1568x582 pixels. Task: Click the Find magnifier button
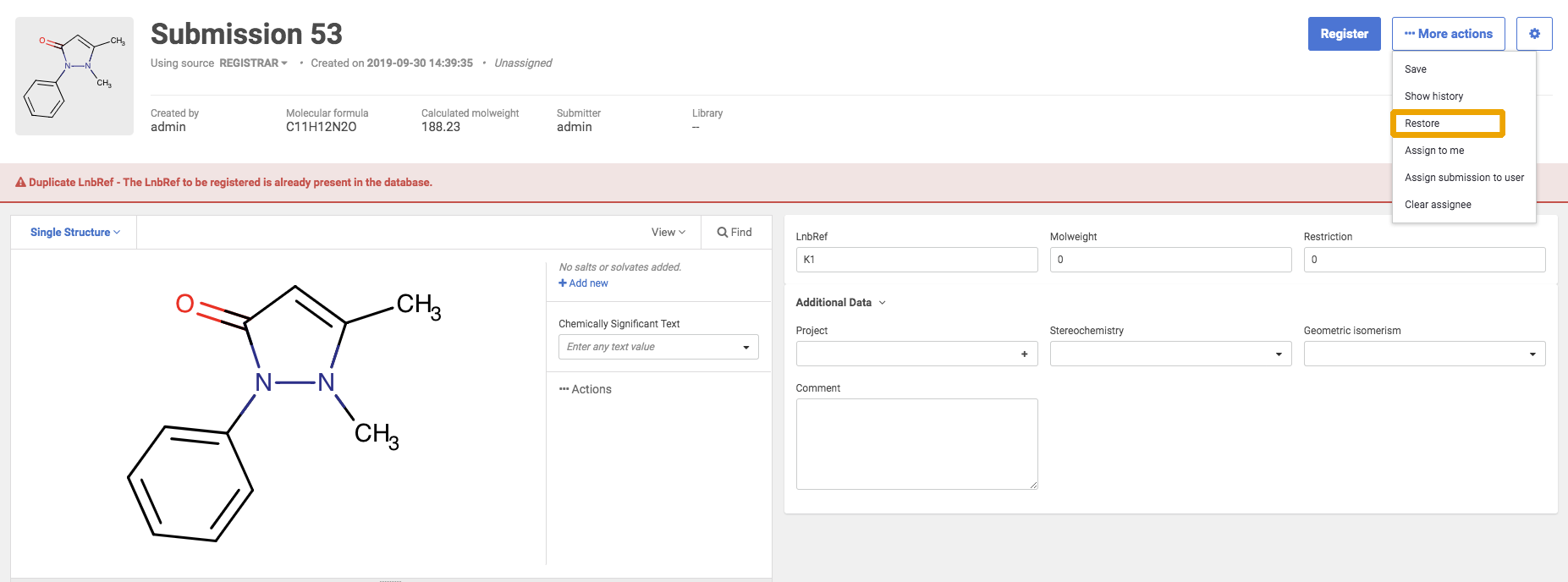(734, 233)
